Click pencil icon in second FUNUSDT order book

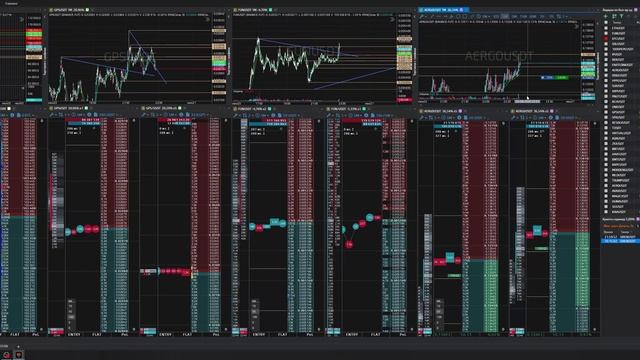pos(329,116)
